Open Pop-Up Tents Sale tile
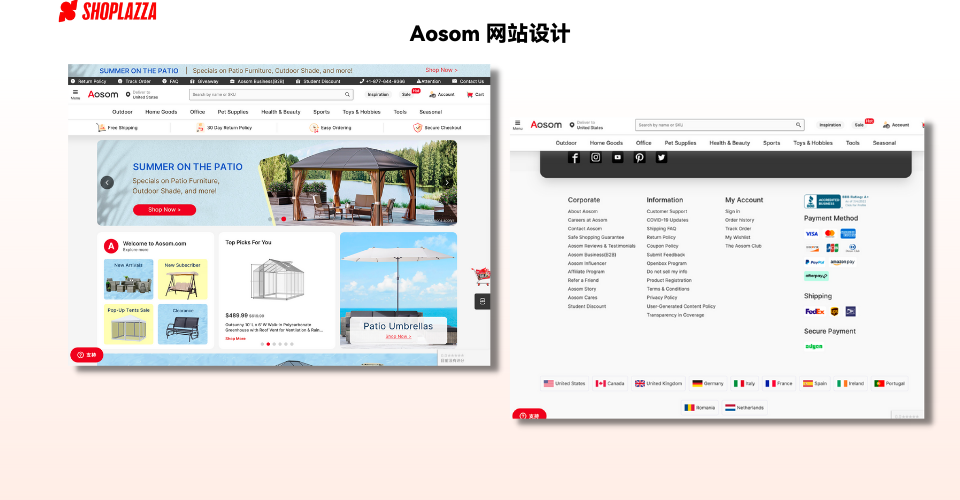The width and height of the screenshot is (960, 500). coord(129,324)
